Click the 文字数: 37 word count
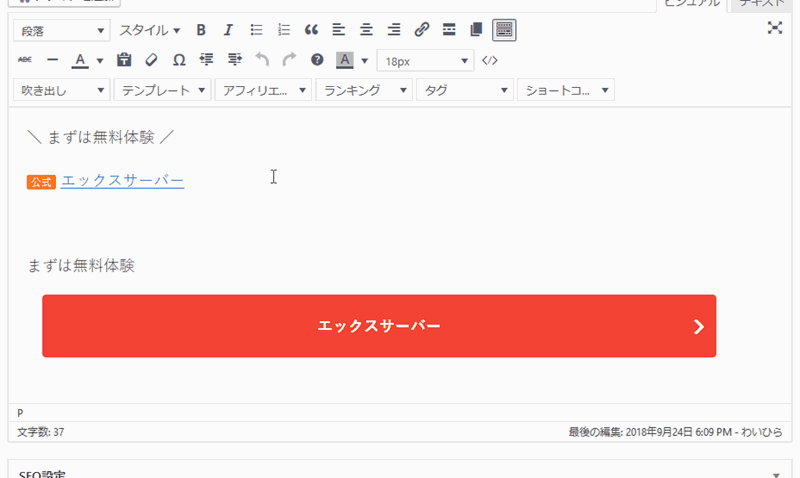800x478 pixels. [x=41, y=432]
